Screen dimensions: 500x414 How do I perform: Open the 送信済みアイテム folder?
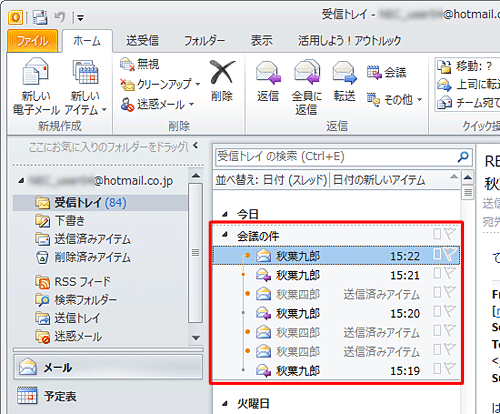83,239
